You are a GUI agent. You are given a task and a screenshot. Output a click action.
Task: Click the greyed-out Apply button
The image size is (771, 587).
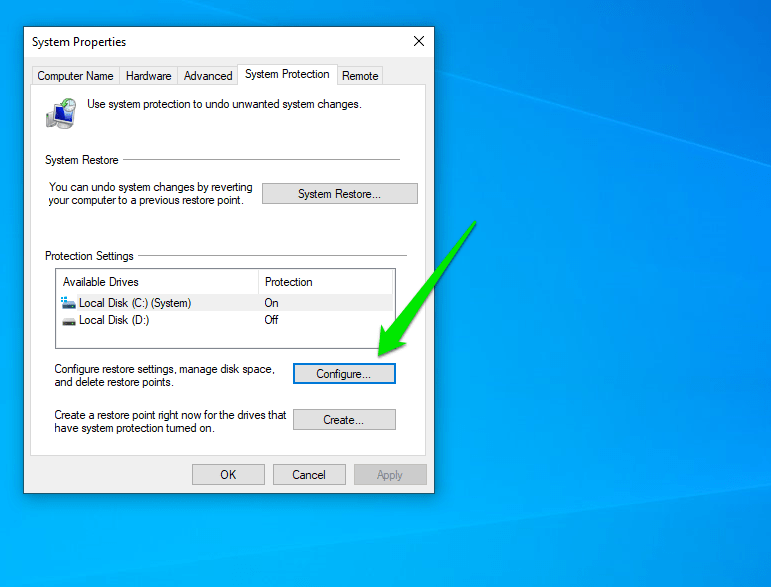[390, 474]
